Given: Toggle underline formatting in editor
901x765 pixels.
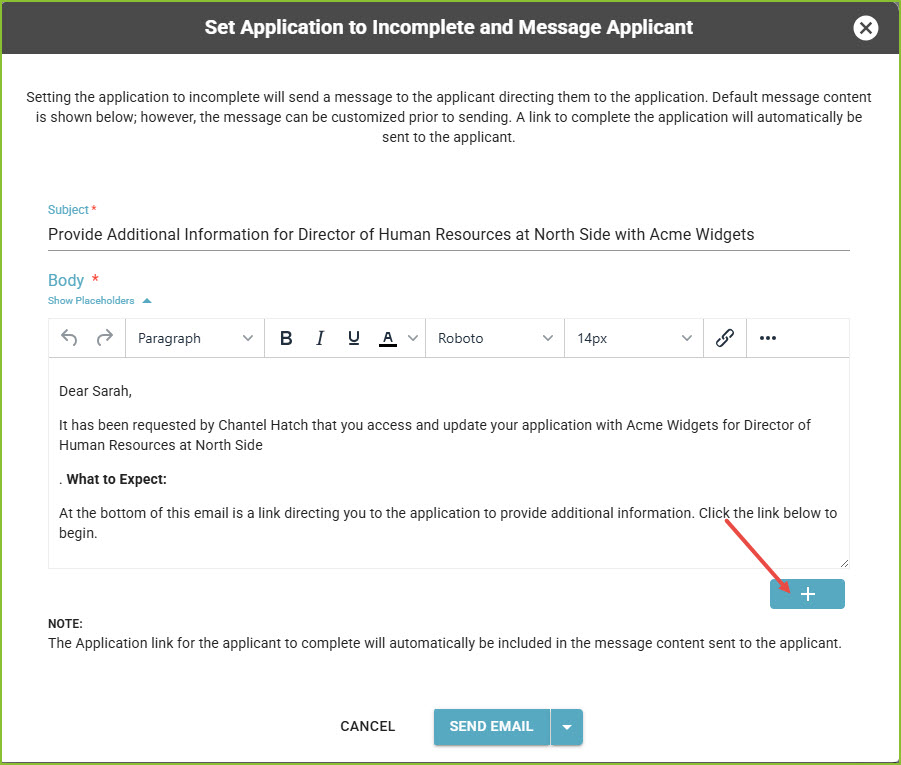Looking at the screenshot, I should tap(354, 338).
